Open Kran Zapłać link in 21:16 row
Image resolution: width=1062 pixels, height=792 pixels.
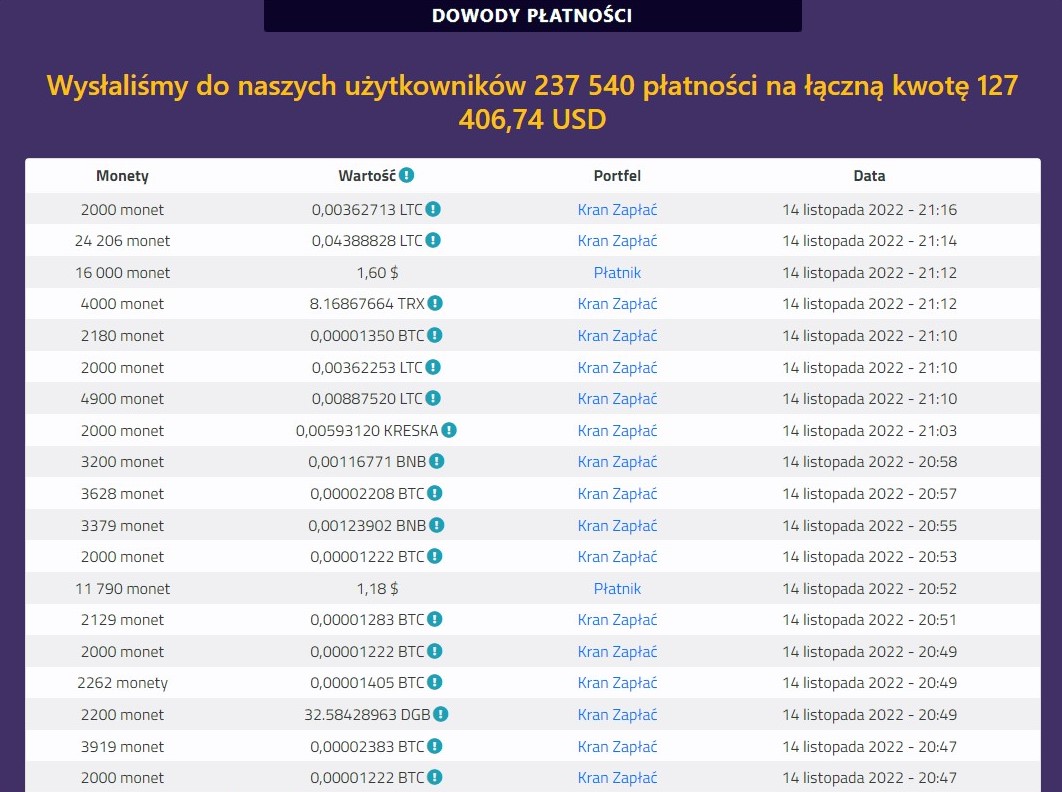coord(617,210)
